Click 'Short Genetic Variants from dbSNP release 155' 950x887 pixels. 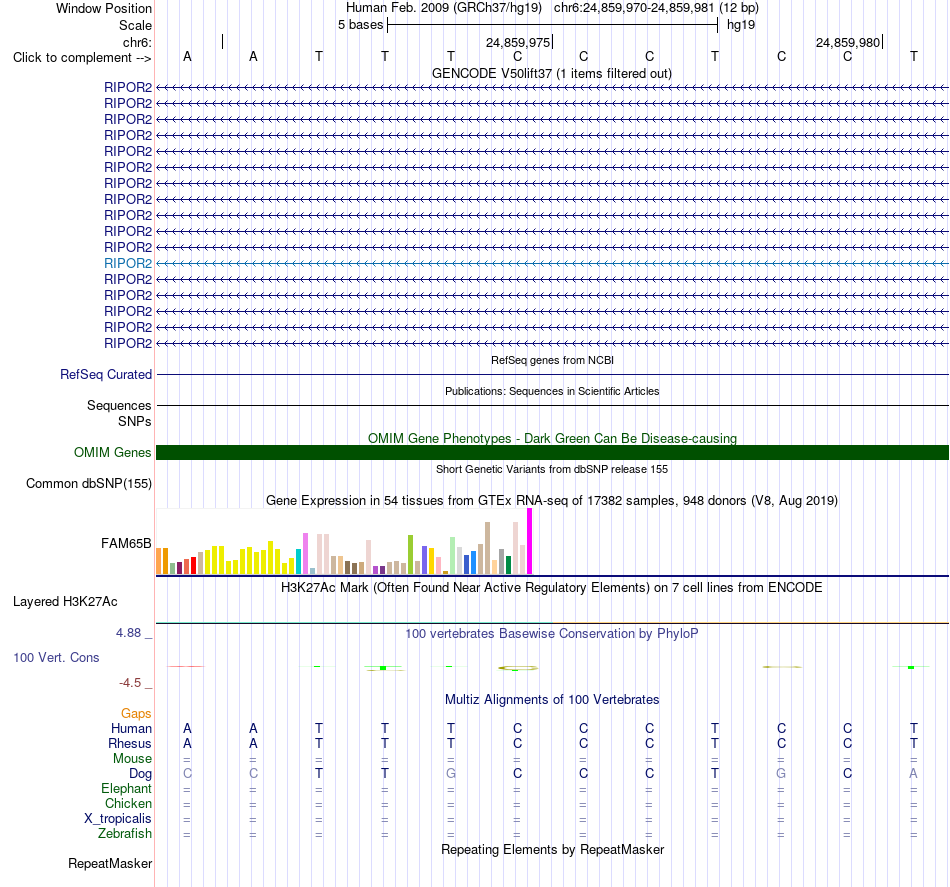(x=552, y=470)
